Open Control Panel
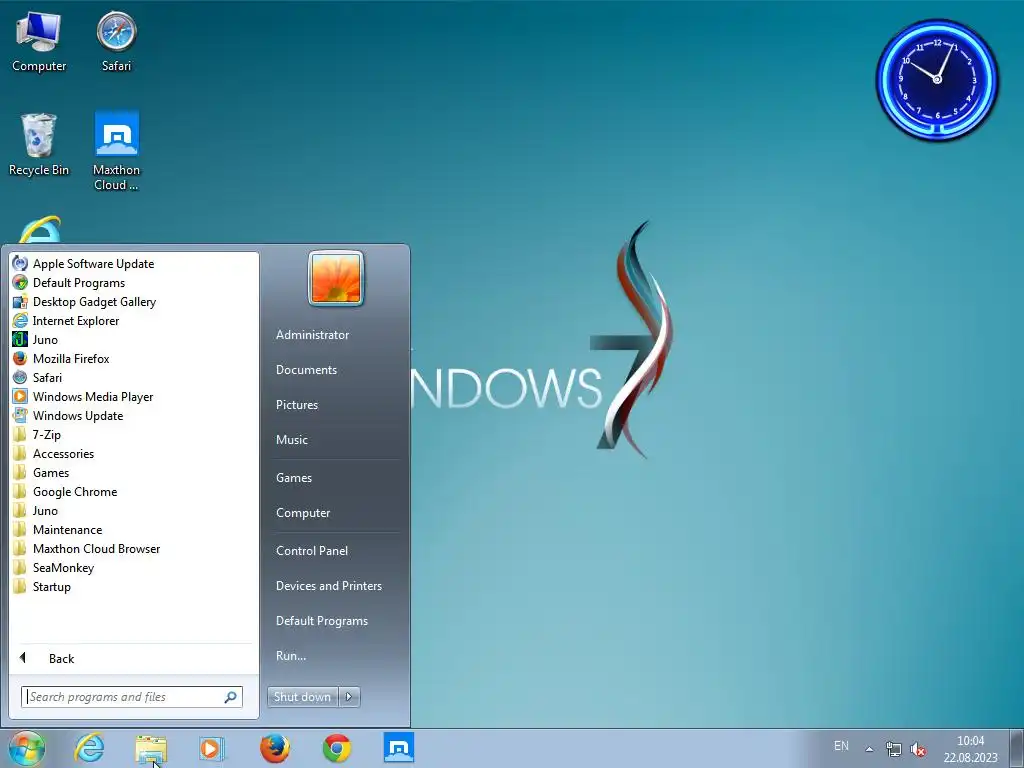The height and width of the screenshot is (768, 1024). (x=312, y=551)
